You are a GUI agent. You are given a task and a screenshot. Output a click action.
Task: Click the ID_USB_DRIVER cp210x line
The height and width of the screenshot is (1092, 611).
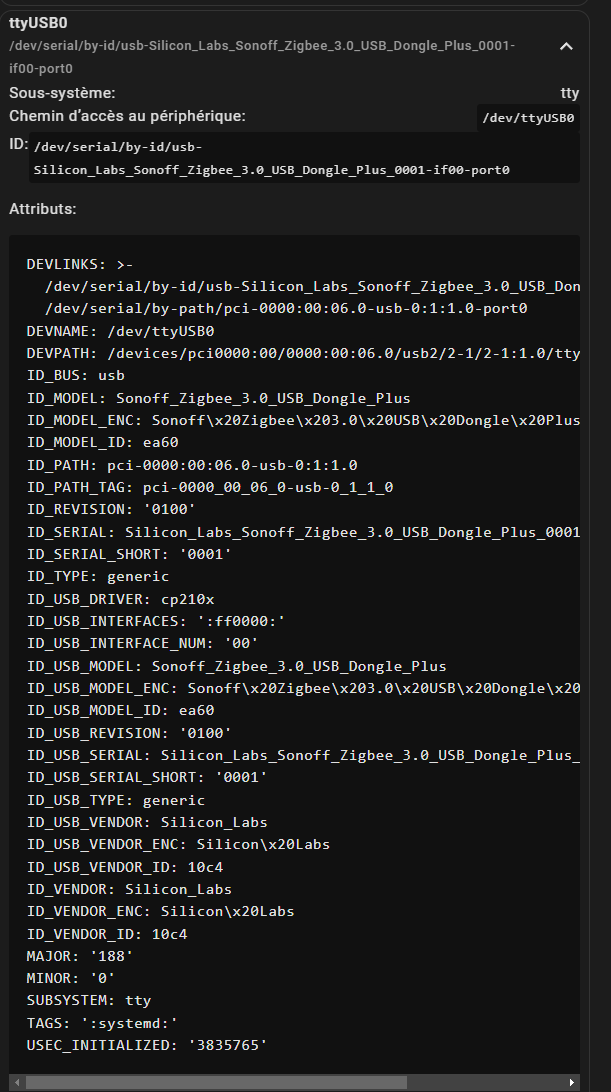point(121,599)
